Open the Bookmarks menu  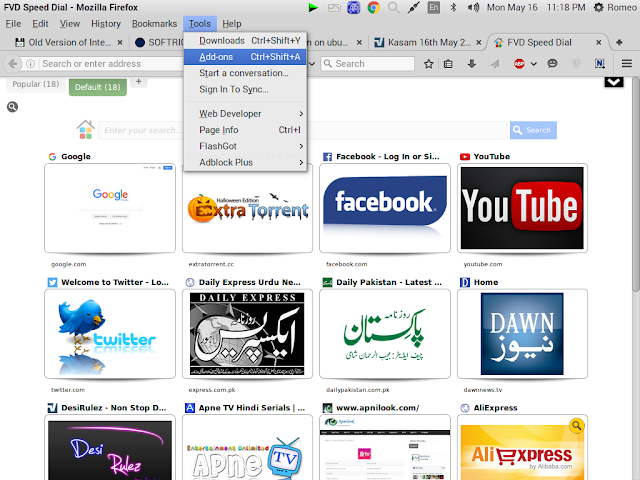[154, 24]
